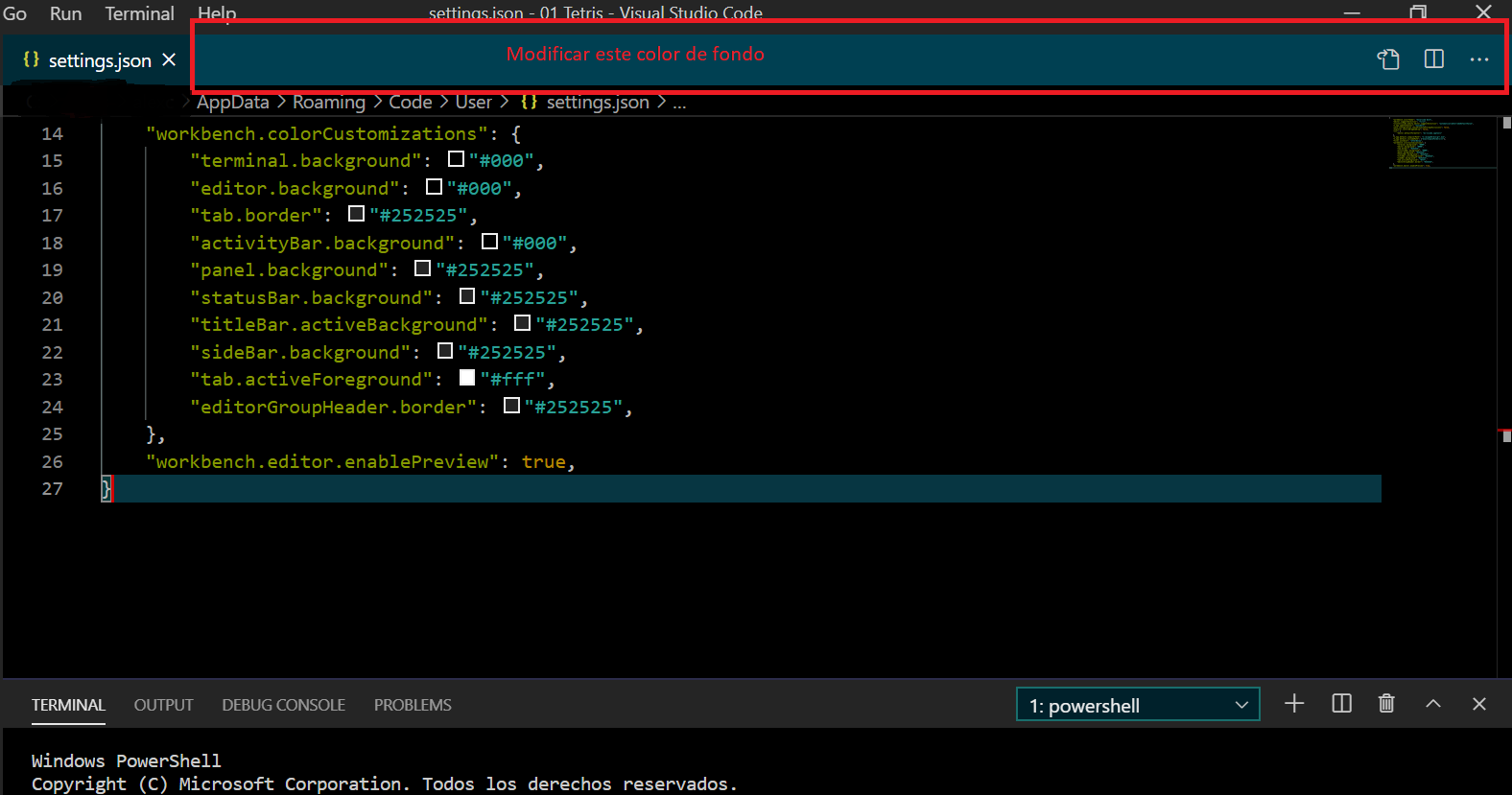Click AppData in the breadcrumb path

[x=233, y=102]
